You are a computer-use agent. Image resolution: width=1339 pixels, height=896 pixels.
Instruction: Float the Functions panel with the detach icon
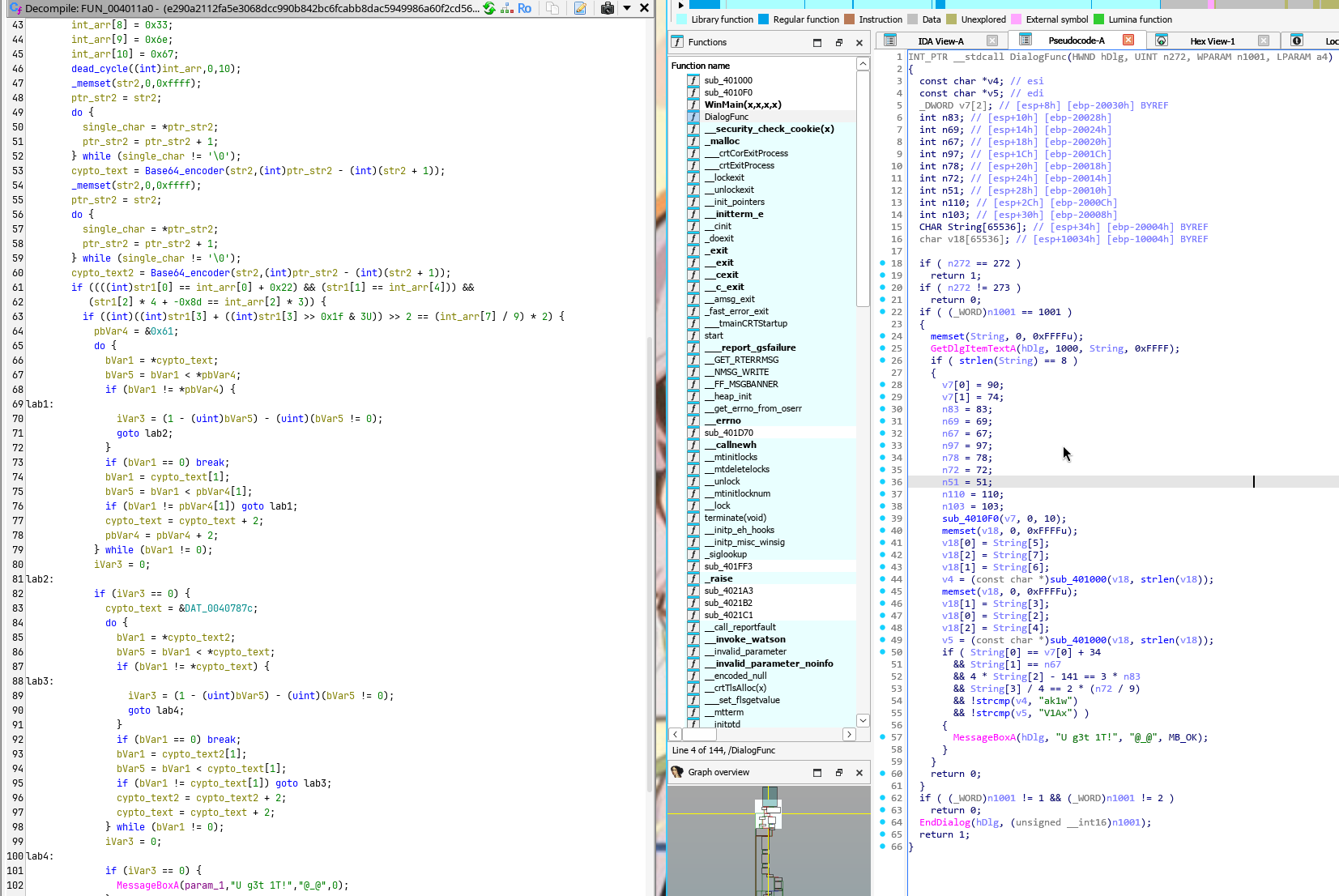[839, 43]
